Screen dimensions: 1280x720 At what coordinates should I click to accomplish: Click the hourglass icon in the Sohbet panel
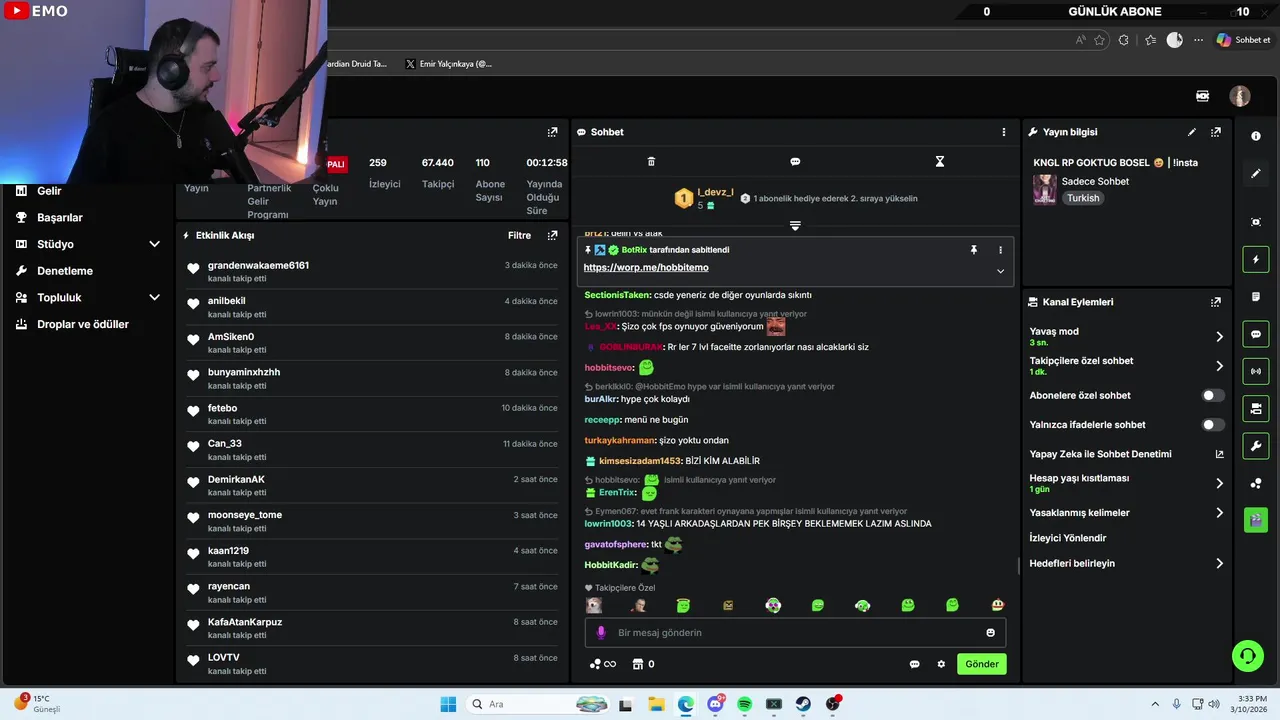click(939, 161)
